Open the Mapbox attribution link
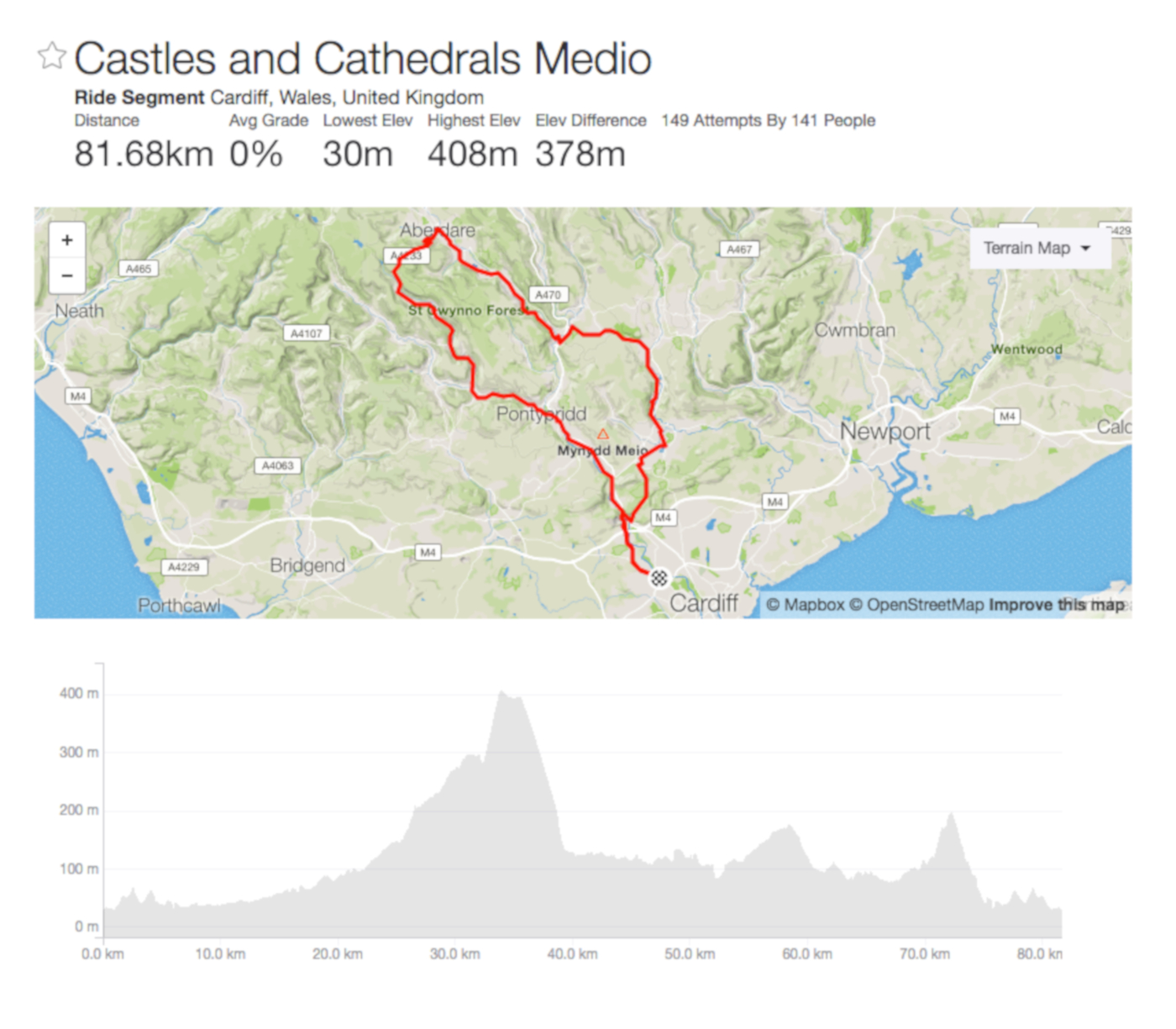The image size is (1176, 1029). (x=805, y=605)
